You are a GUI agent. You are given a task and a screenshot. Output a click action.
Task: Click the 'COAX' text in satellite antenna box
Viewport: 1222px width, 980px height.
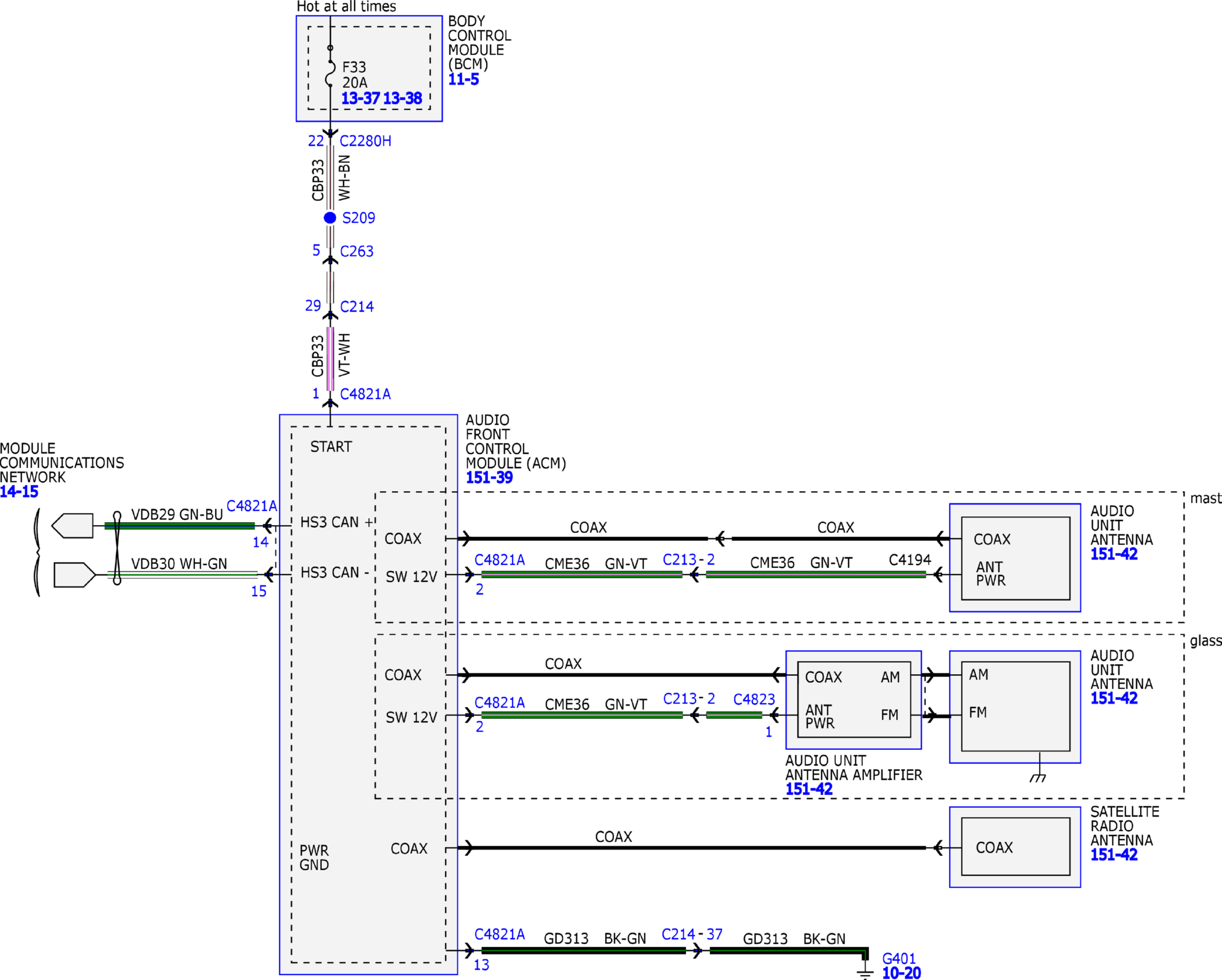[x=994, y=847]
